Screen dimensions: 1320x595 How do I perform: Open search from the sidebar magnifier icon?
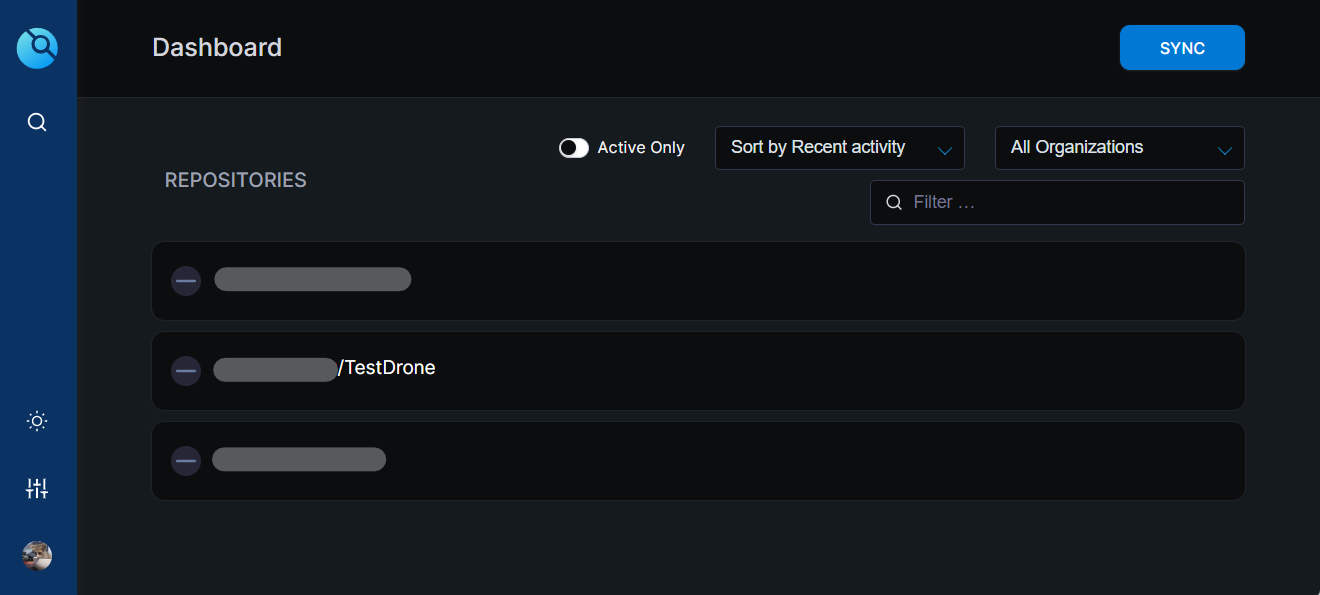click(x=37, y=122)
